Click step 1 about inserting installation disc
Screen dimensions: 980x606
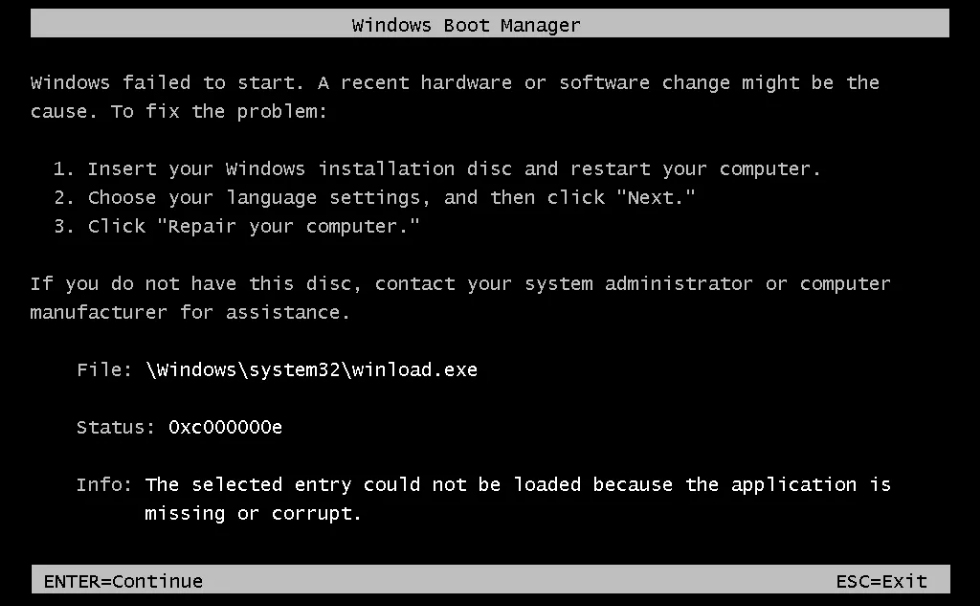click(x=436, y=169)
